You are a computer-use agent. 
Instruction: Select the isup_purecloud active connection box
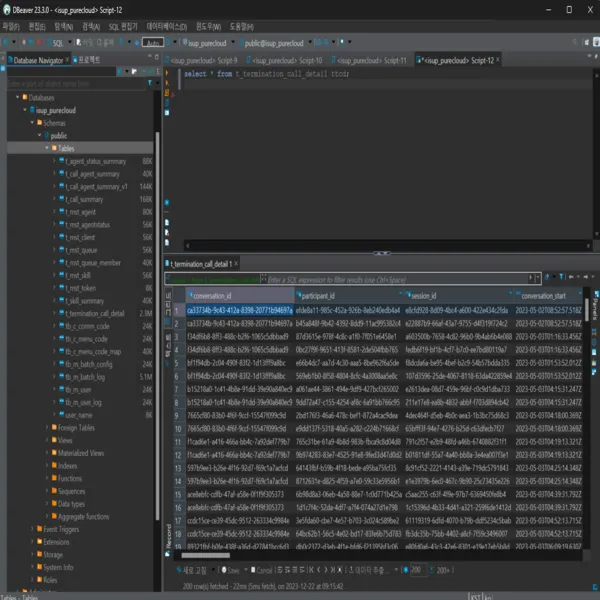[x=204, y=43]
